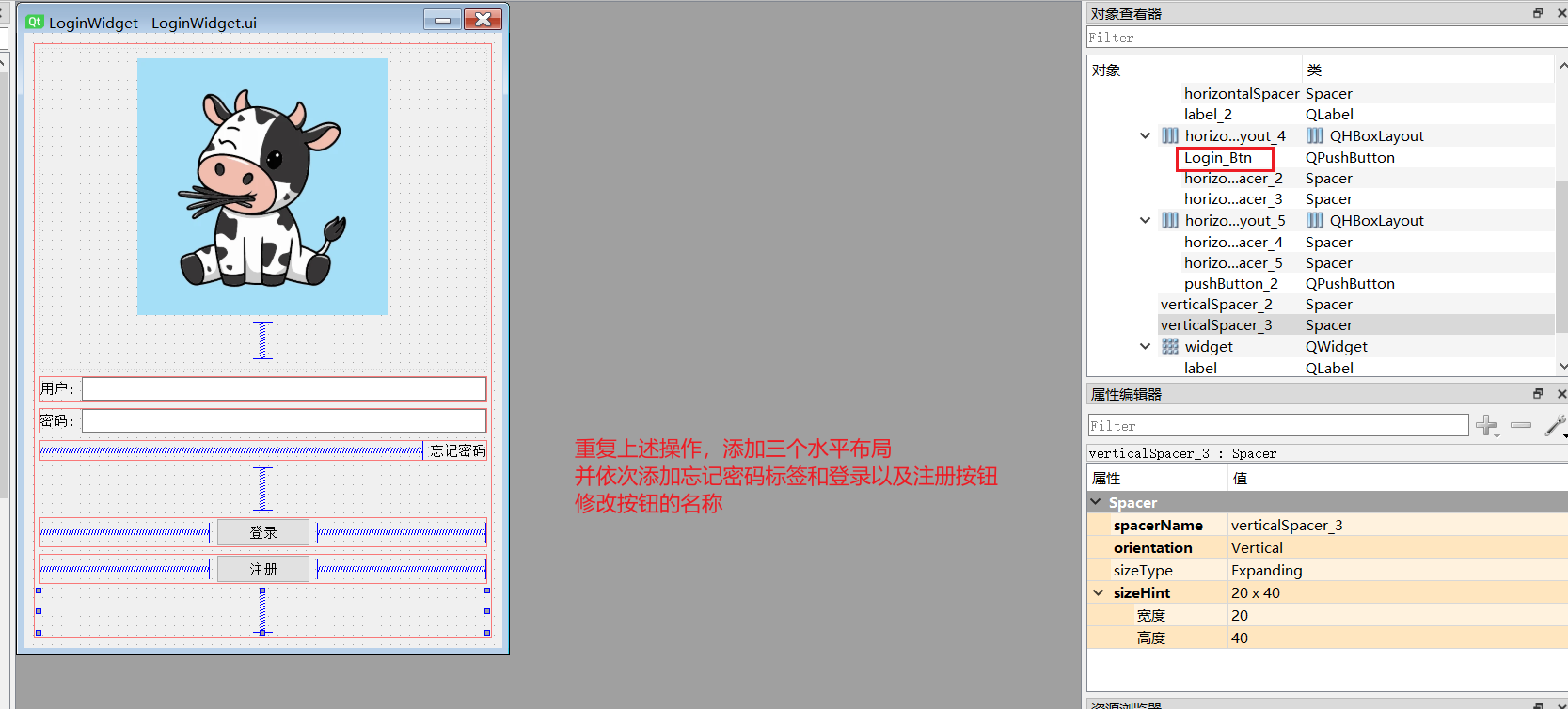
Task: Collapse the sizeHint property
Action: (1098, 592)
